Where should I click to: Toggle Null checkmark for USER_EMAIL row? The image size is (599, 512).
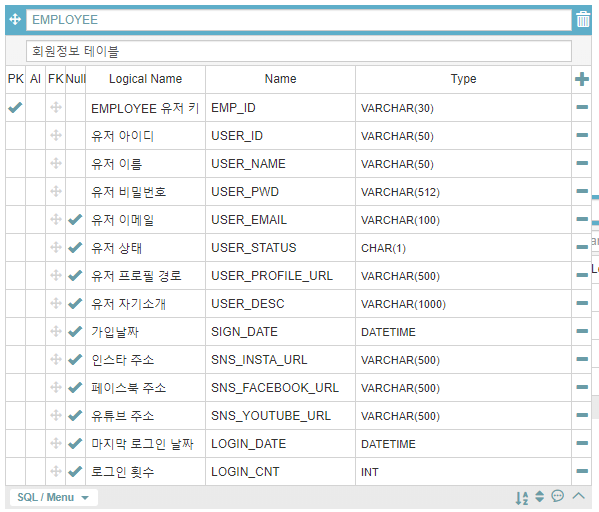tap(75, 219)
